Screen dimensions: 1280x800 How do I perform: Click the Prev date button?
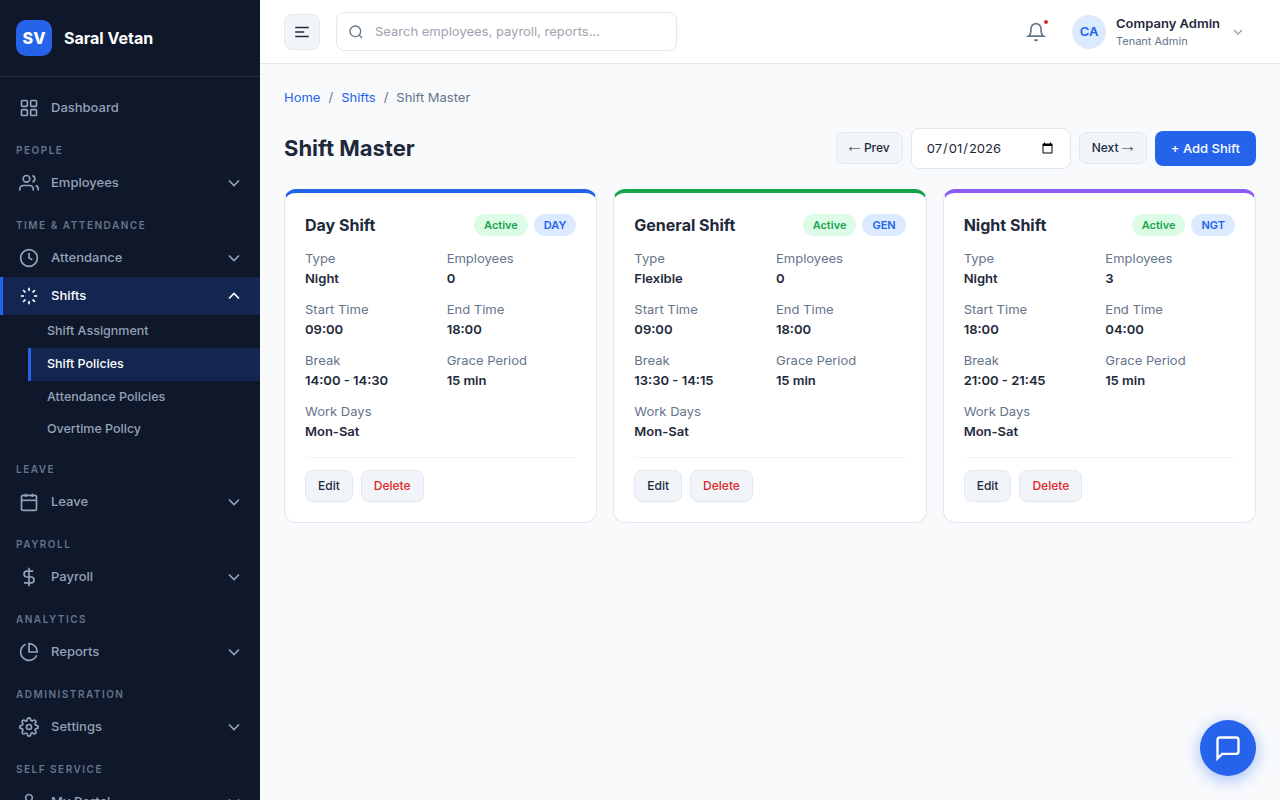pyautogui.click(x=869, y=148)
